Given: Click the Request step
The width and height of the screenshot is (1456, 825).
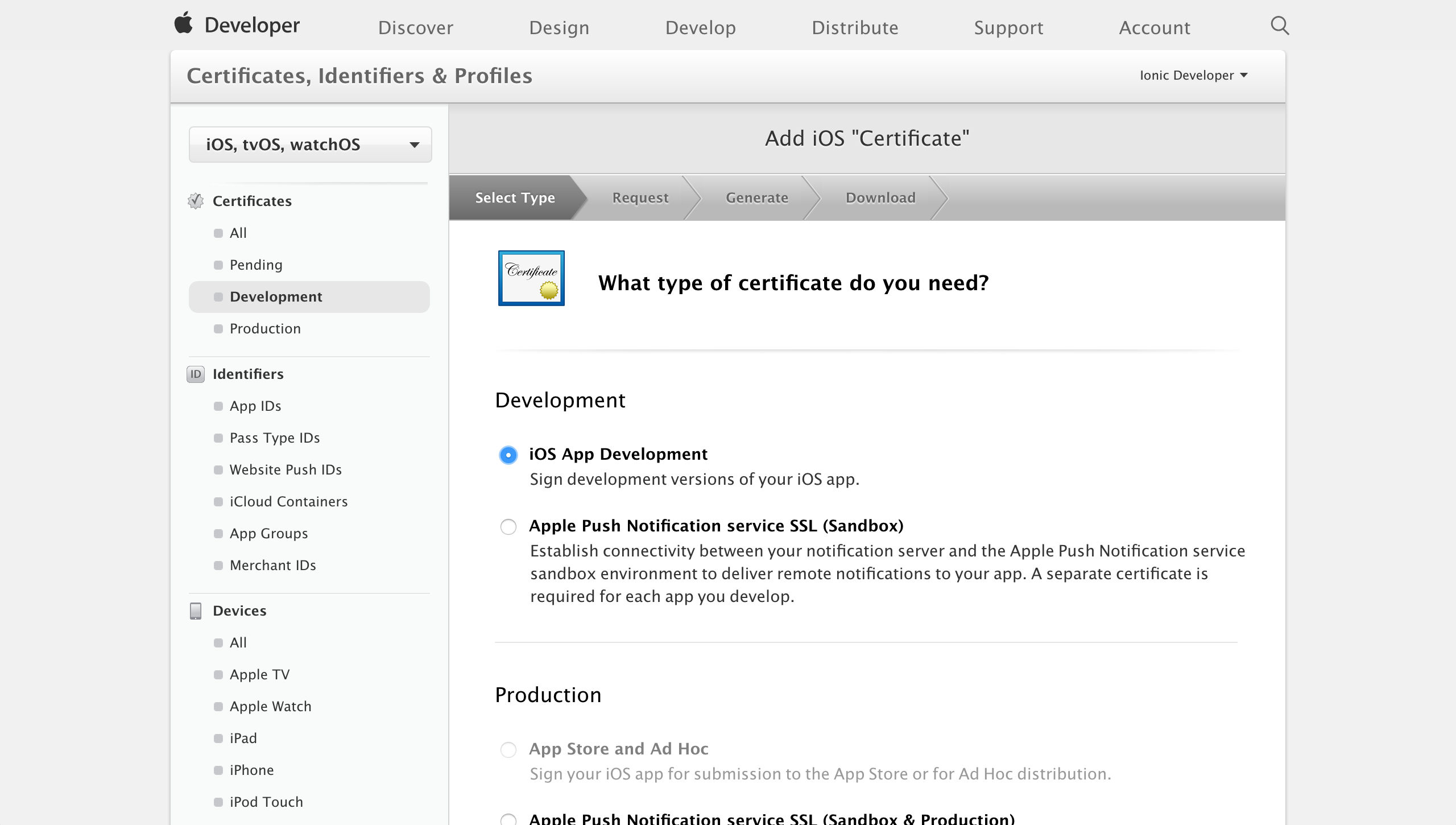Looking at the screenshot, I should [x=640, y=197].
